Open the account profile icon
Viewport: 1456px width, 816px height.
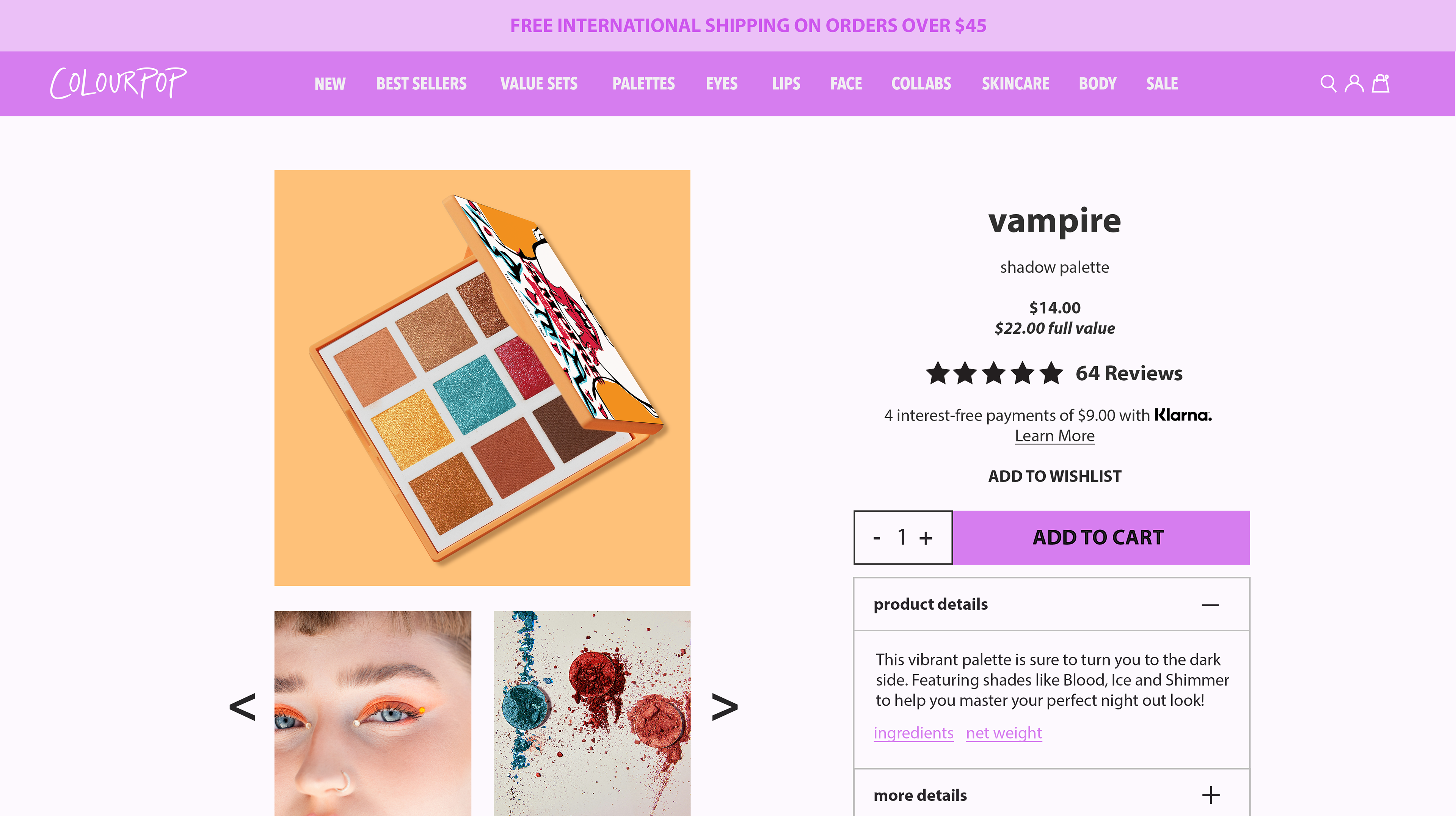tap(1354, 84)
